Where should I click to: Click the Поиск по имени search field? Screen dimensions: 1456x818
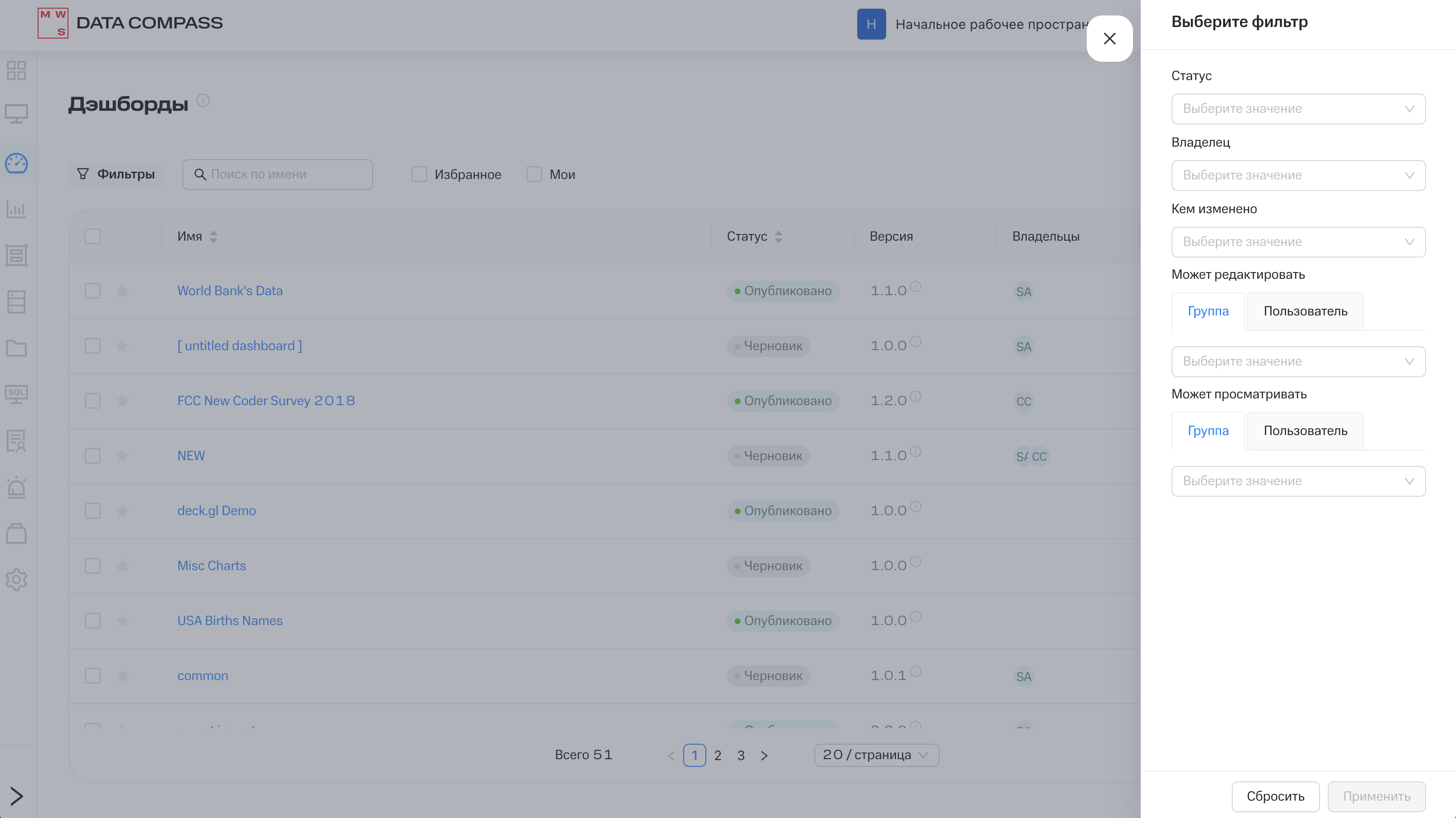[x=285, y=174]
